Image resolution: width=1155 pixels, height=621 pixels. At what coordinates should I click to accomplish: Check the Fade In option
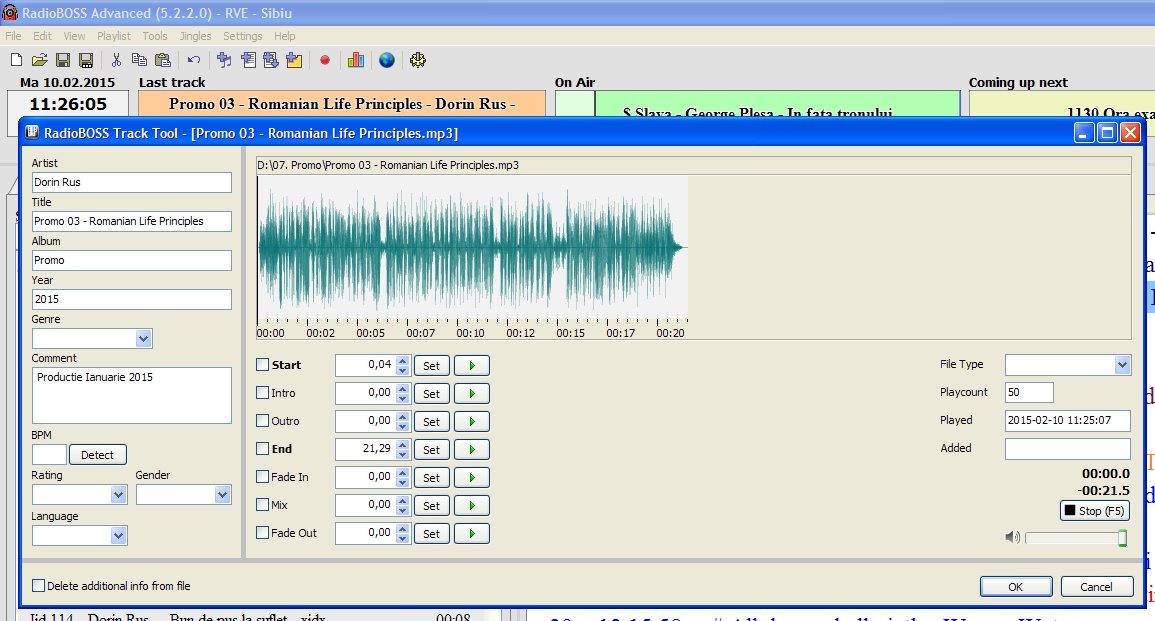[x=262, y=477]
